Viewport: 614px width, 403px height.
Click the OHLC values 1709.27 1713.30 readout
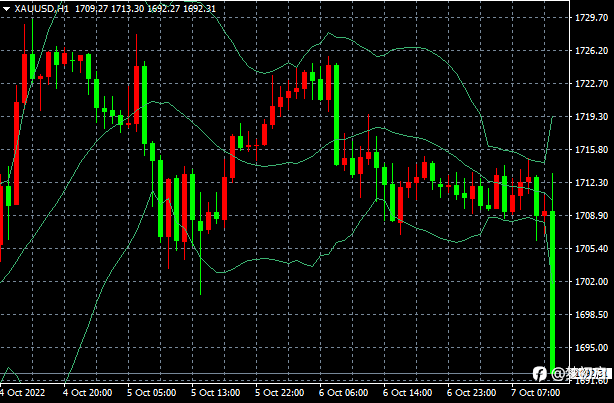(x=109, y=9)
